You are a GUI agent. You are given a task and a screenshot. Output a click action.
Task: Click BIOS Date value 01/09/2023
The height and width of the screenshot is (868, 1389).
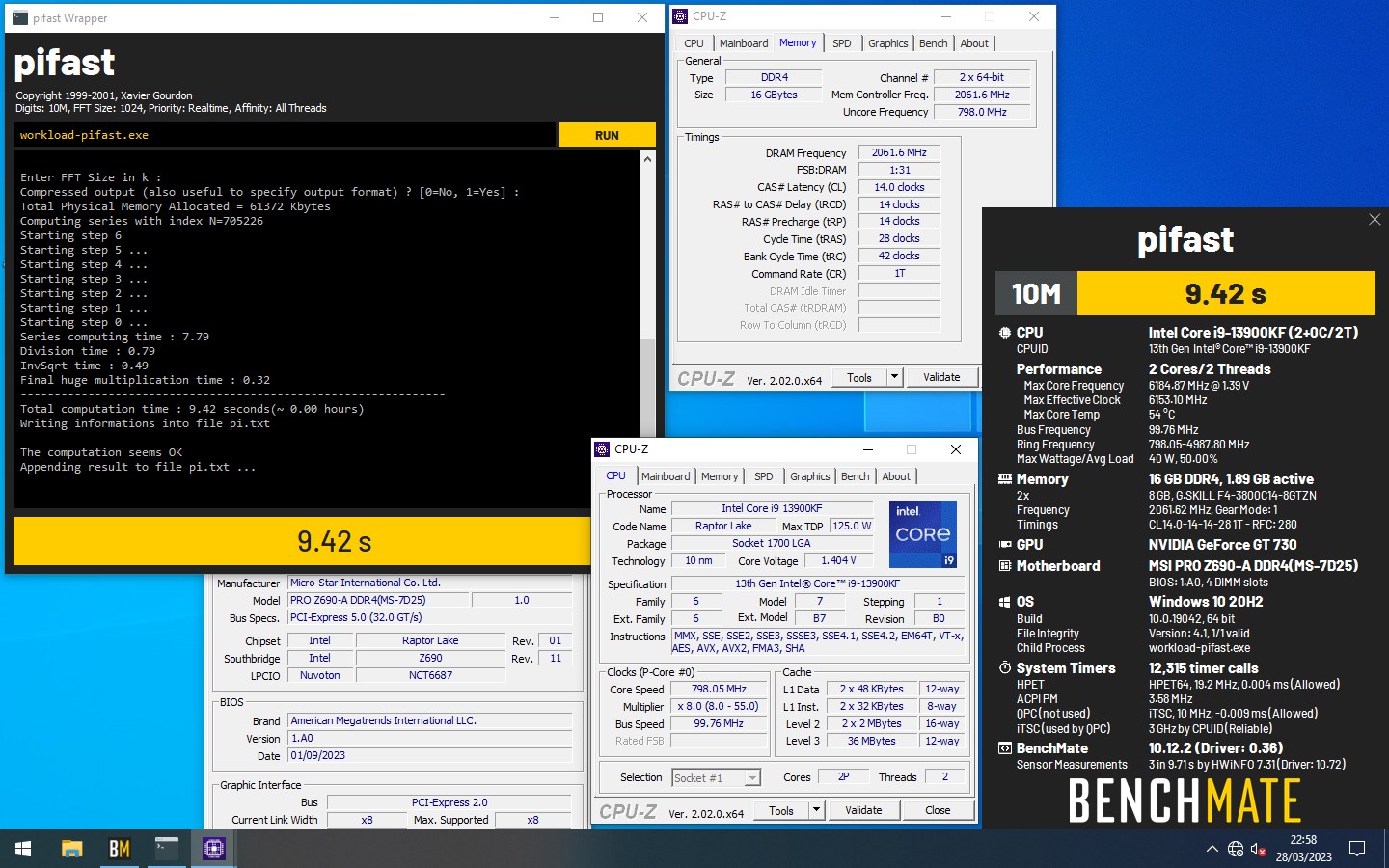coord(429,755)
